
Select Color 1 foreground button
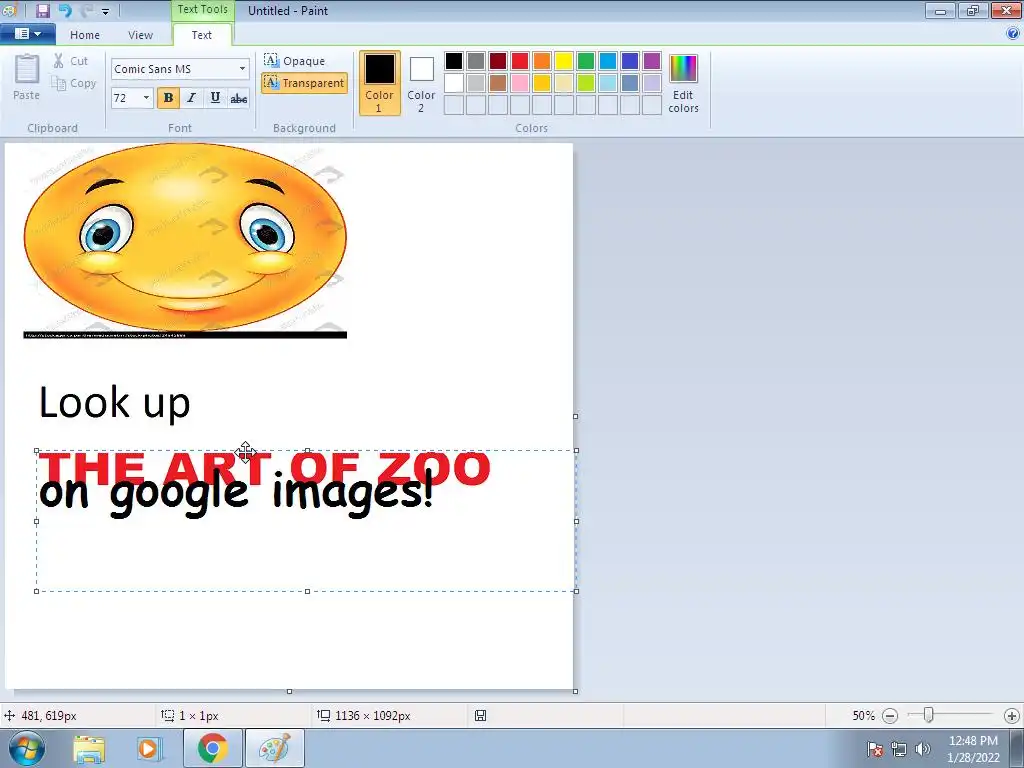pyautogui.click(x=379, y=83)
